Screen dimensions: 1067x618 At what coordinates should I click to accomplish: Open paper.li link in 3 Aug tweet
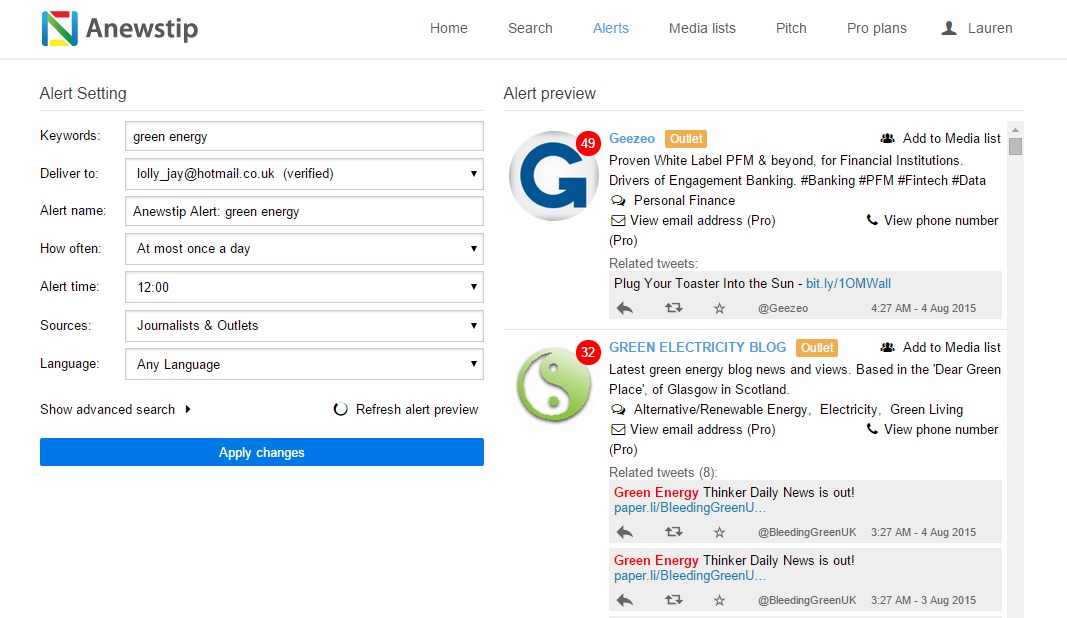coord(690,576)
